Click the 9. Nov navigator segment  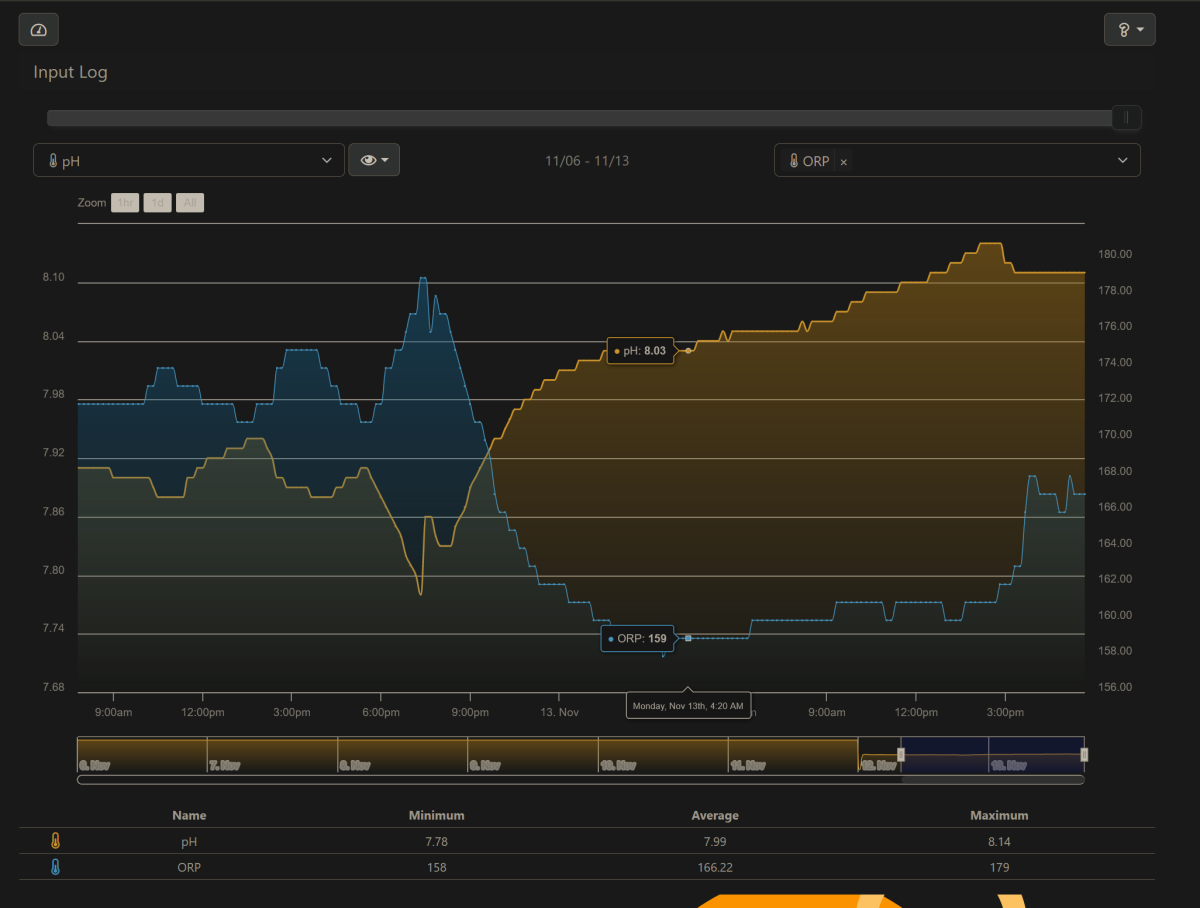[532, 754]
